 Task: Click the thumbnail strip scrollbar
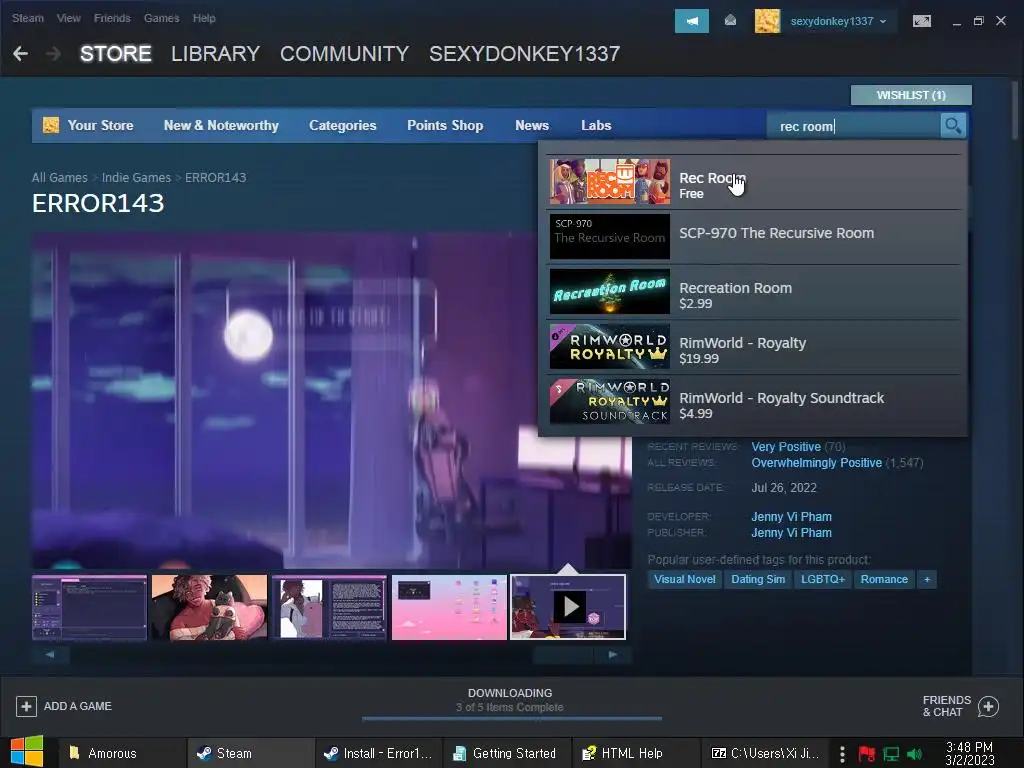click(332, 654)
